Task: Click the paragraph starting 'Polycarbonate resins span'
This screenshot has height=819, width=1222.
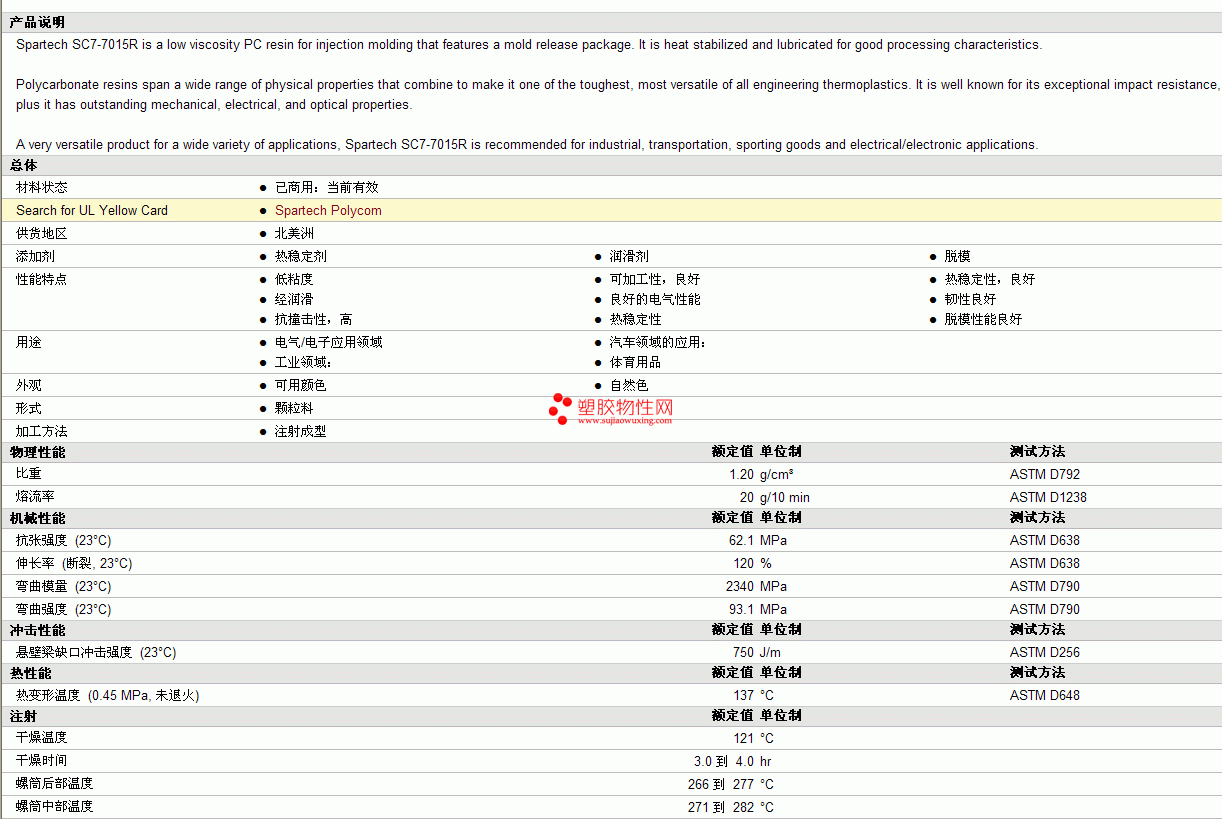Action: coord(618,94)
